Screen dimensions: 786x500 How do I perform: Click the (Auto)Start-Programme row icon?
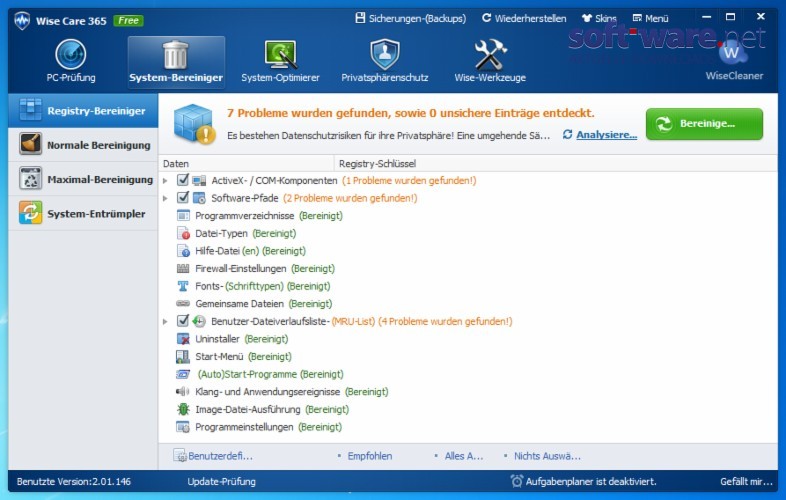[x=183, y=374]
